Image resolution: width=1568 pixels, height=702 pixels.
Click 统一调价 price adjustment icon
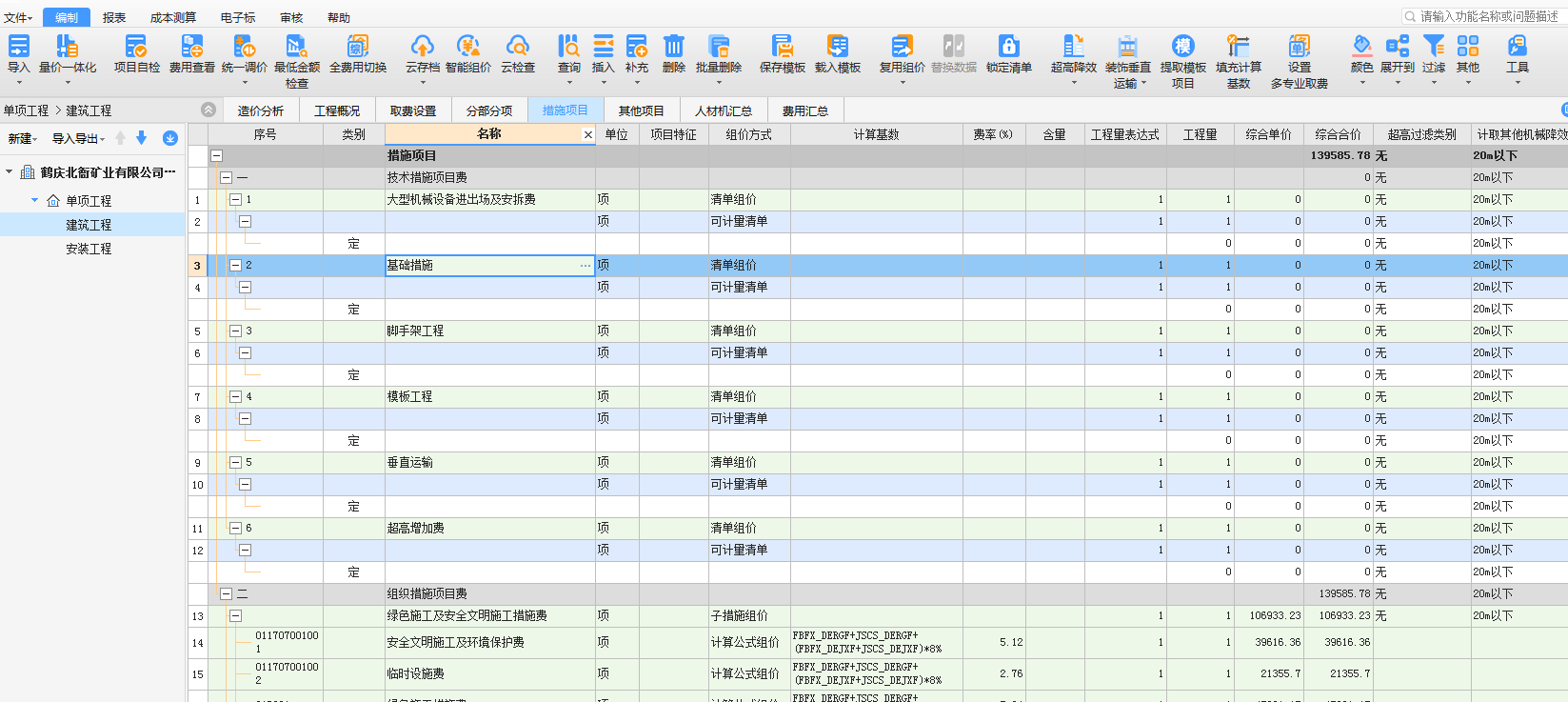(244, 53)
